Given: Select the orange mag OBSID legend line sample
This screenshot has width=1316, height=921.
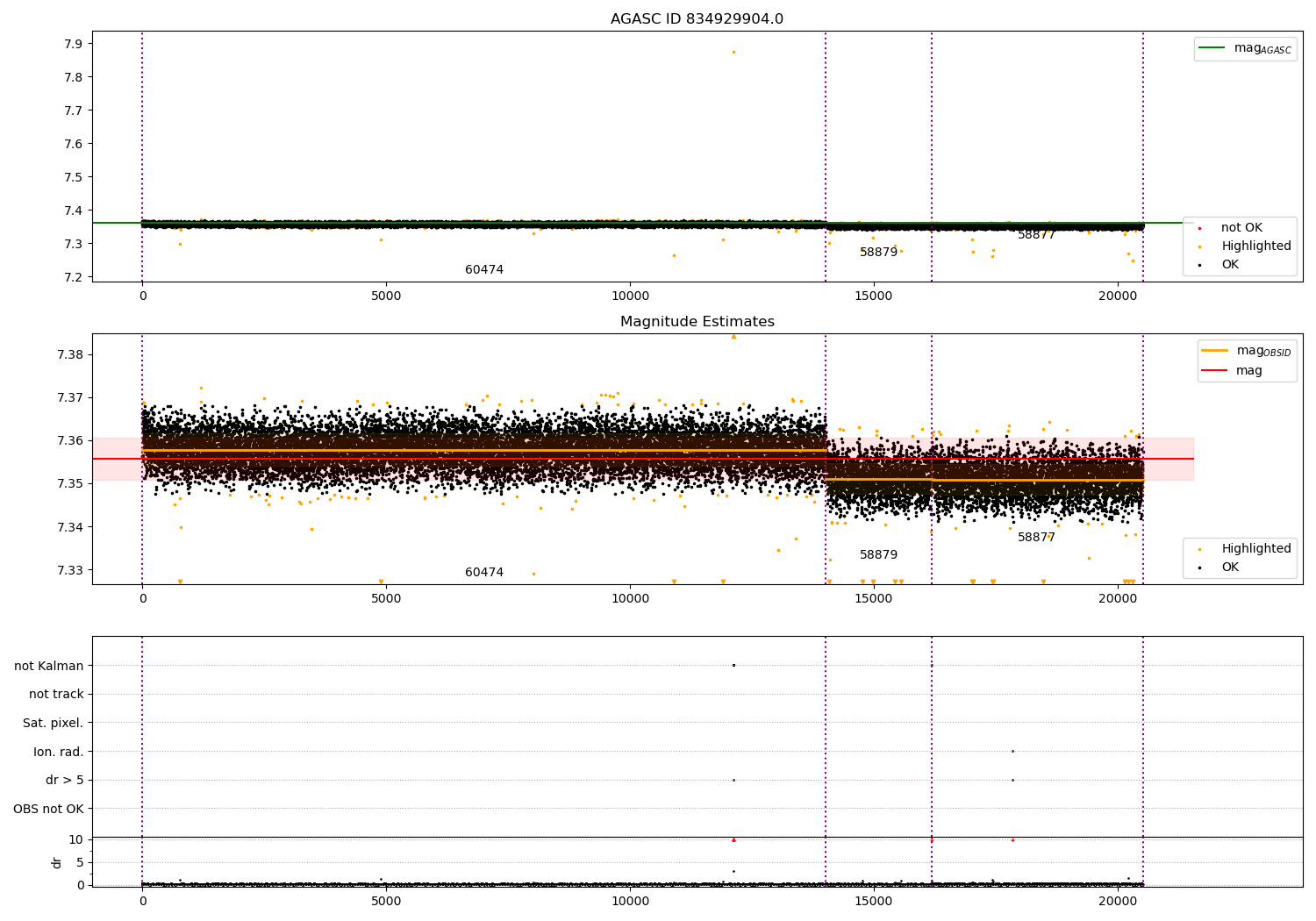Looking at the screenshot, I should [x=1216, y=351].
